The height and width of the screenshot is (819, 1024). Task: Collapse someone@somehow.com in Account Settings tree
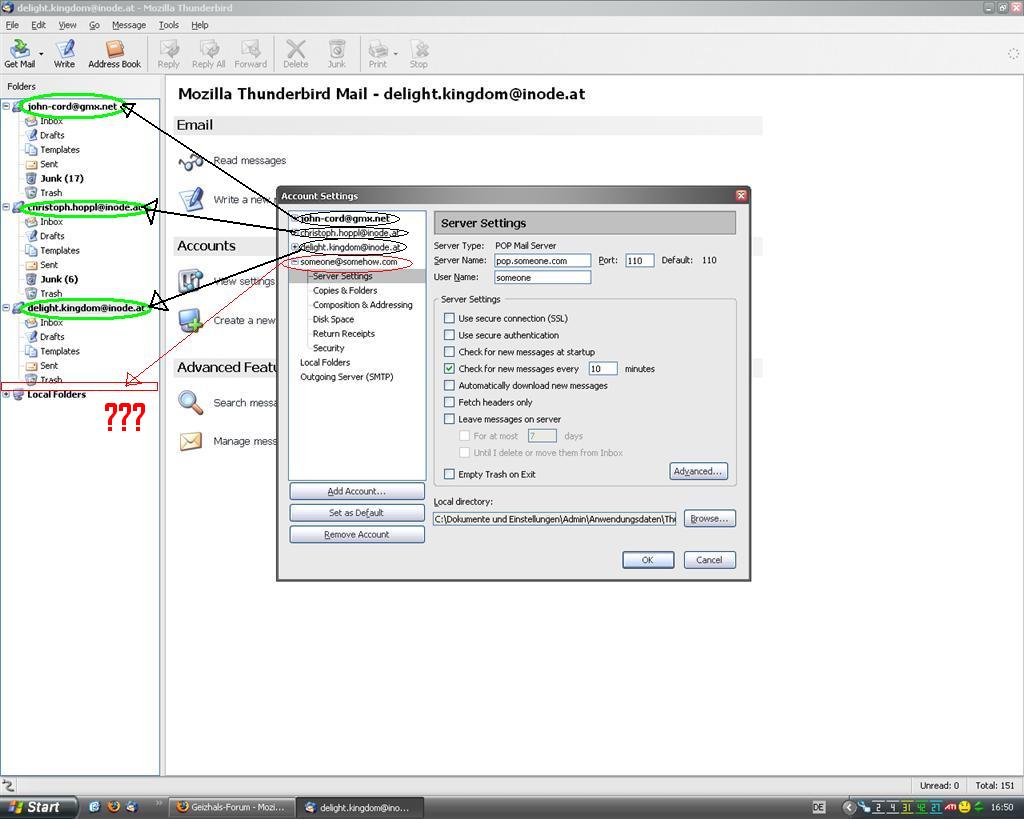pos(295,261)
